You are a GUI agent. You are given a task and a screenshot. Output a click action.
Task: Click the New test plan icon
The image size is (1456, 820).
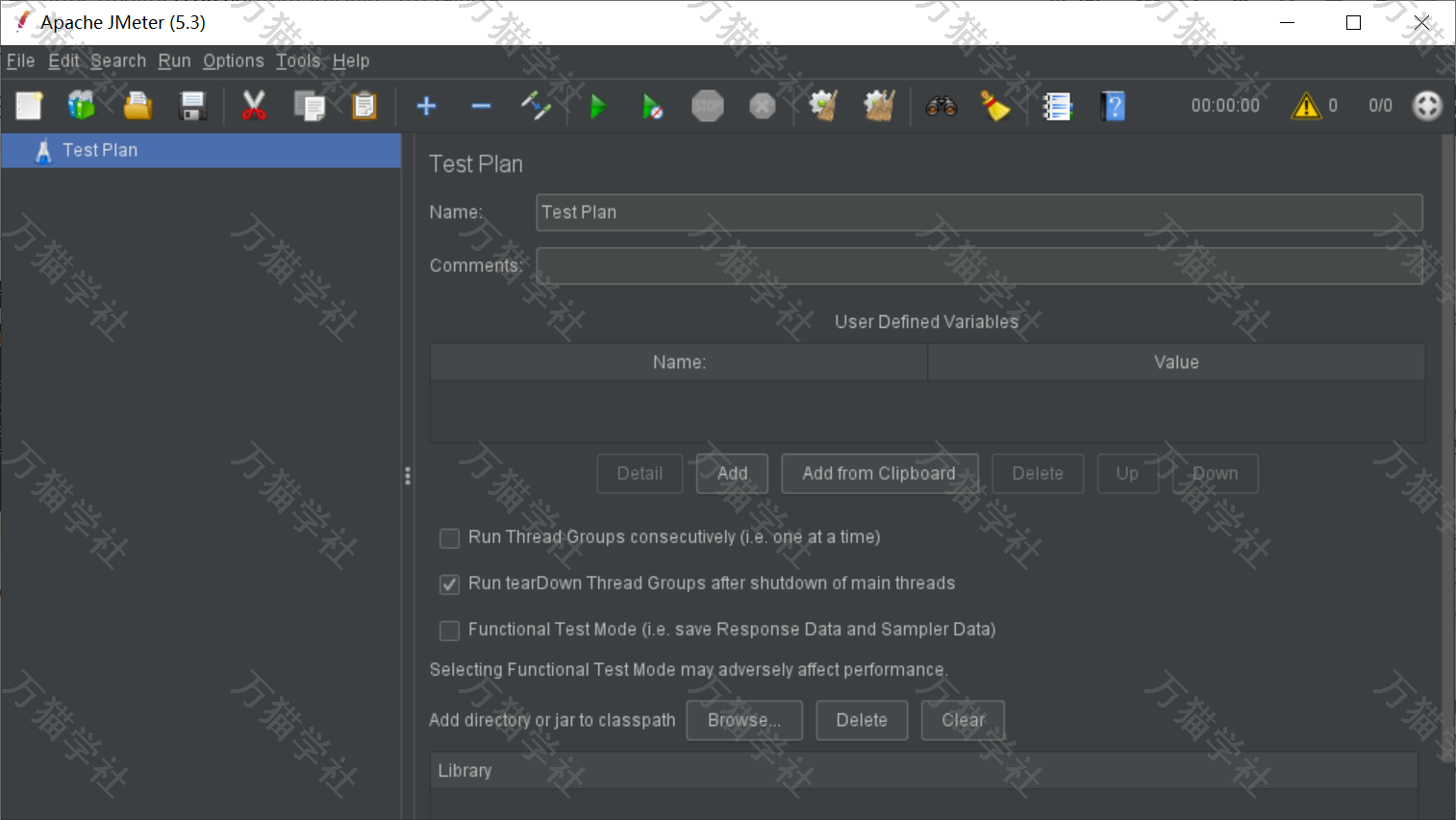point(29,106)
